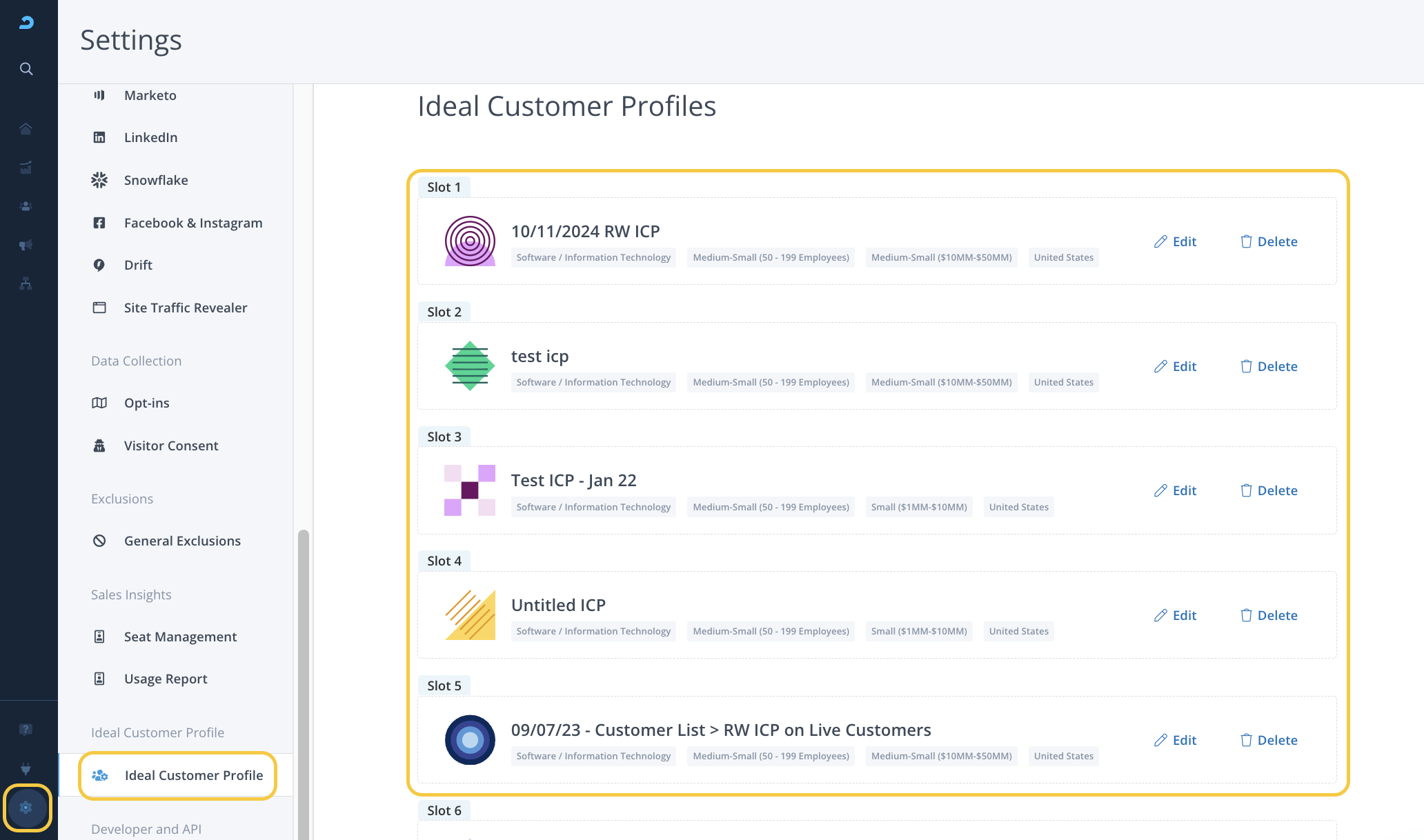This screenshot has width=1424, height=840.
Task: Select LinkedIn in settings sidebar
Action: (x=150, y=137)
